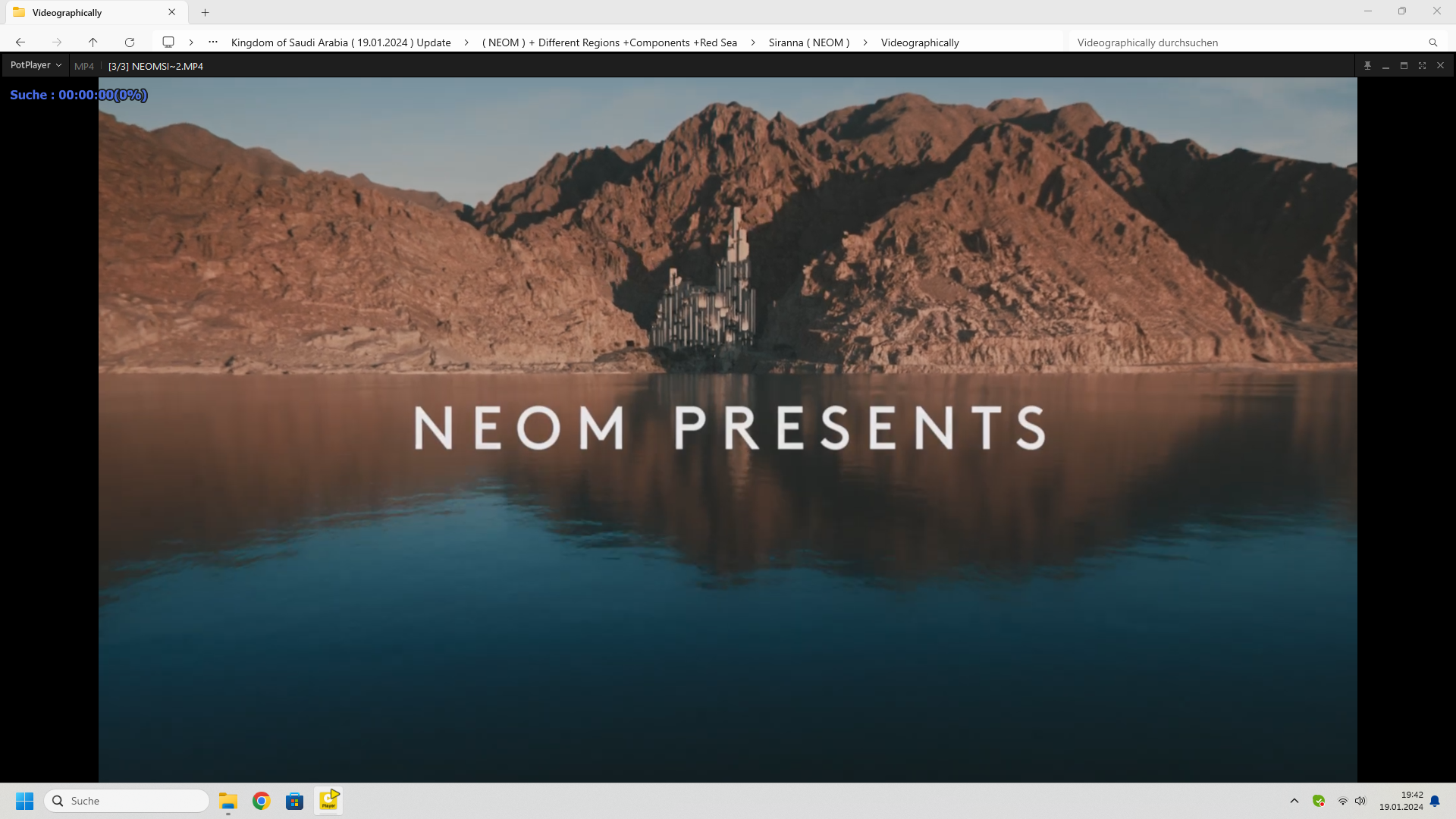Viewport: 1456px width, 819px height.
Task: Refresh the Explorer folder view
Action: pyautogui.click(x=130, y=42)
